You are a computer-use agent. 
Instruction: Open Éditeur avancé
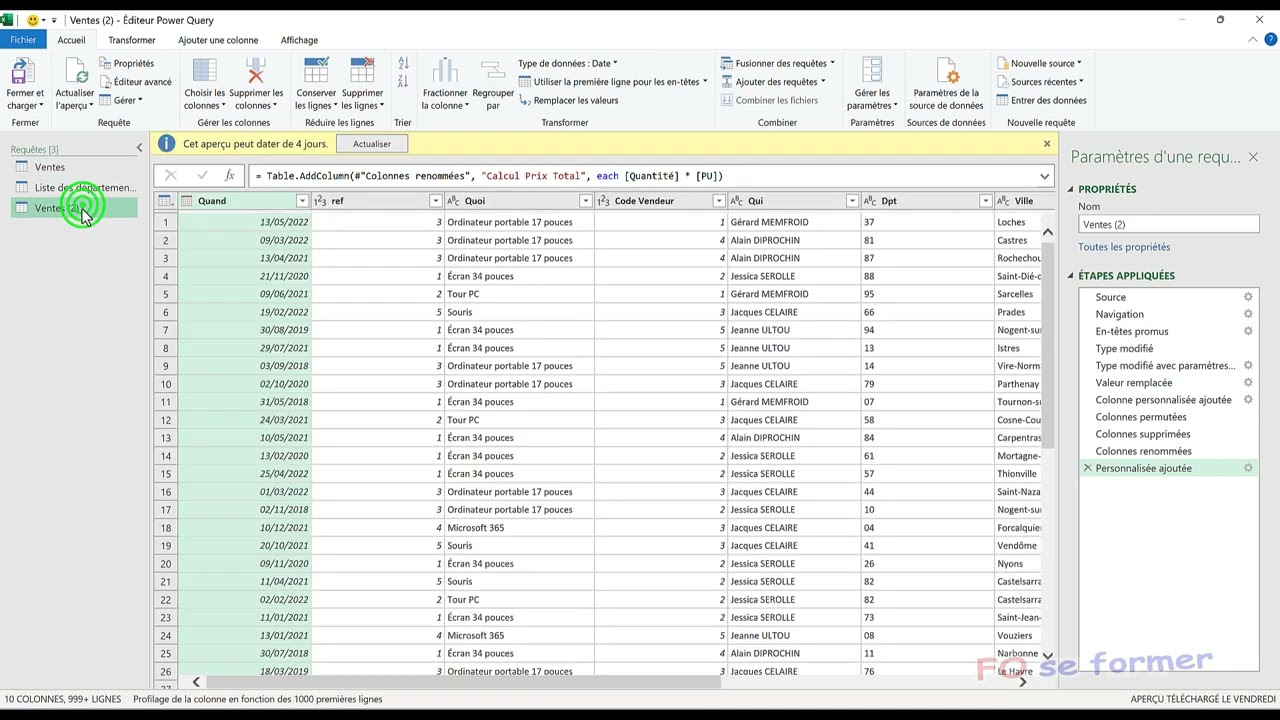[x=134, y=82]
